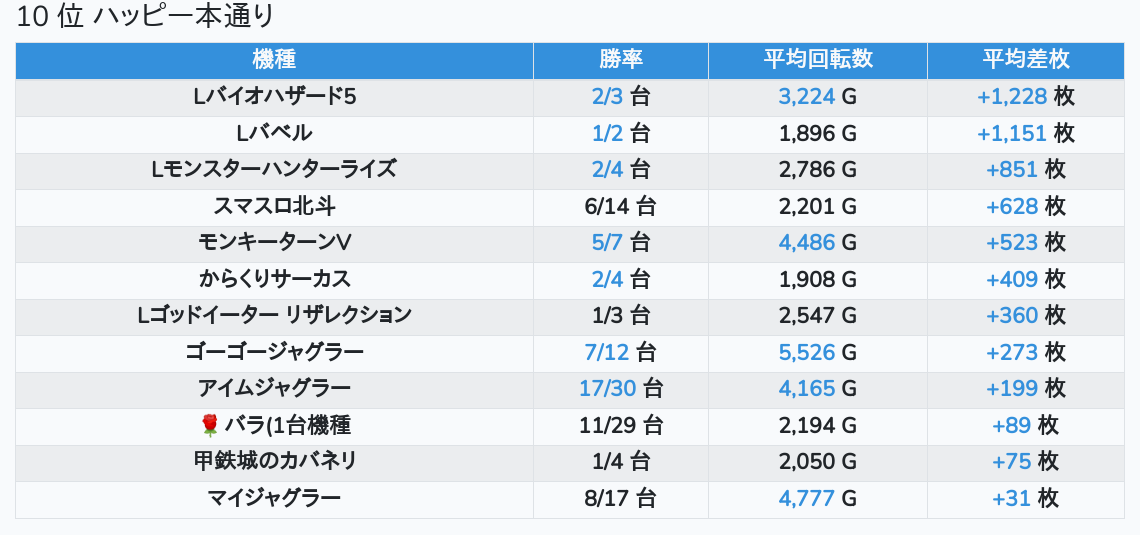1140x535 pixels.
Task: Click the 17/30 win rate value
Action: (607, 388)
